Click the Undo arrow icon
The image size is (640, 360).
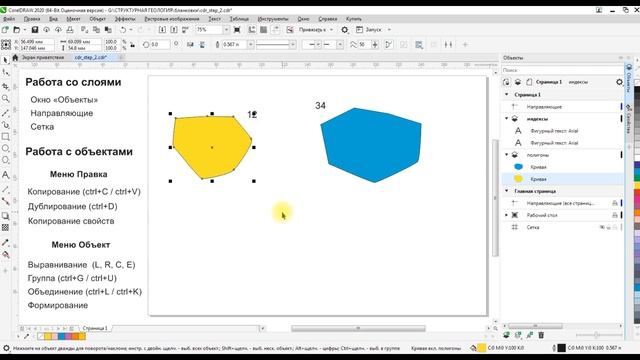pos(123,30)
